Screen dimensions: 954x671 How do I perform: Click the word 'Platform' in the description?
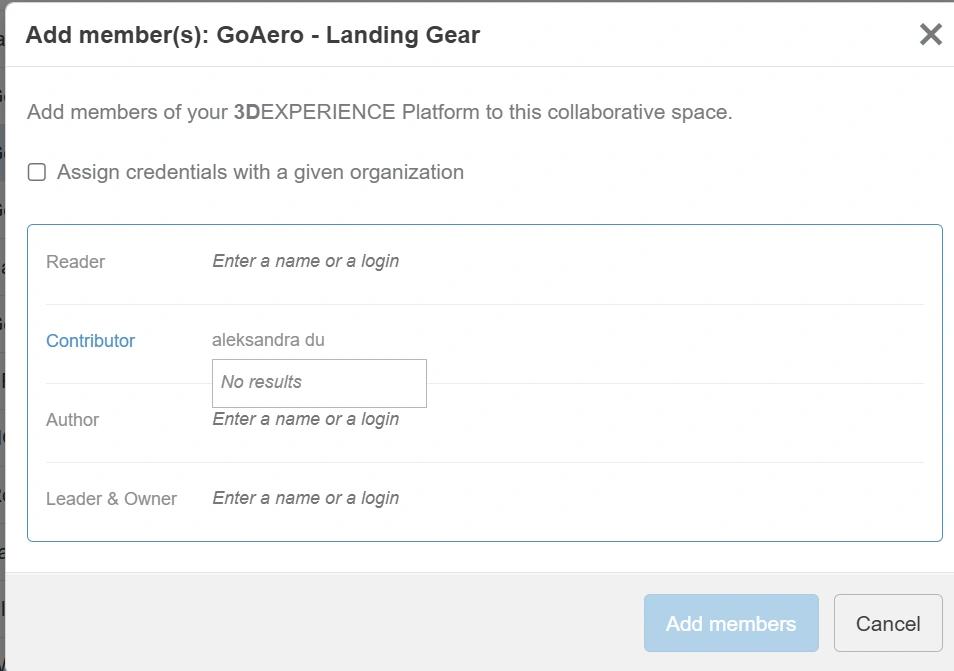[x=441, y=112]
